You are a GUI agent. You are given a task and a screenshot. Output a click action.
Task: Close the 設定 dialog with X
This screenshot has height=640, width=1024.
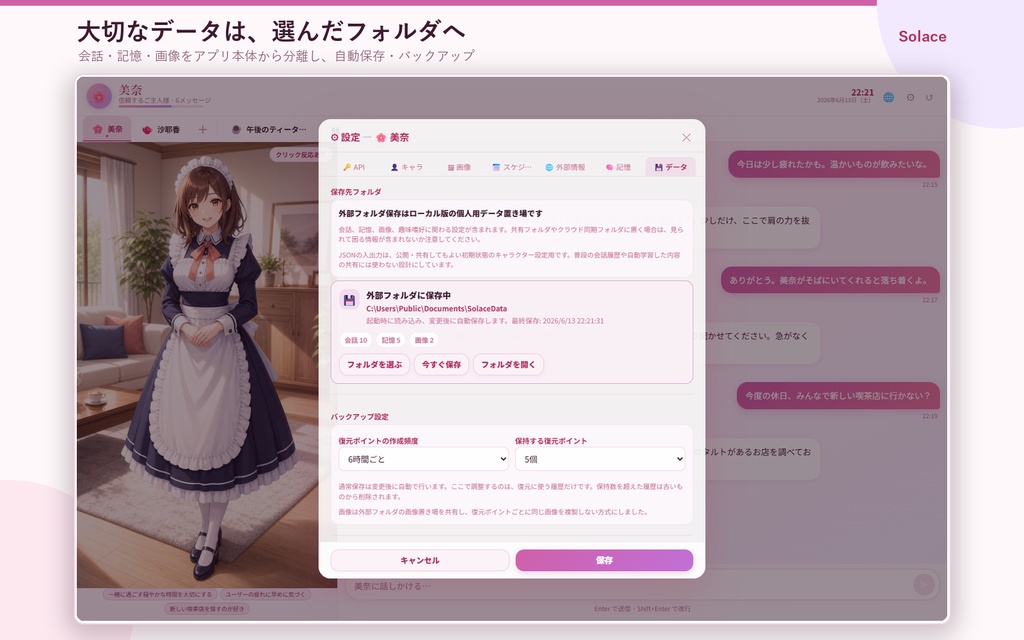tap(686, 137)
